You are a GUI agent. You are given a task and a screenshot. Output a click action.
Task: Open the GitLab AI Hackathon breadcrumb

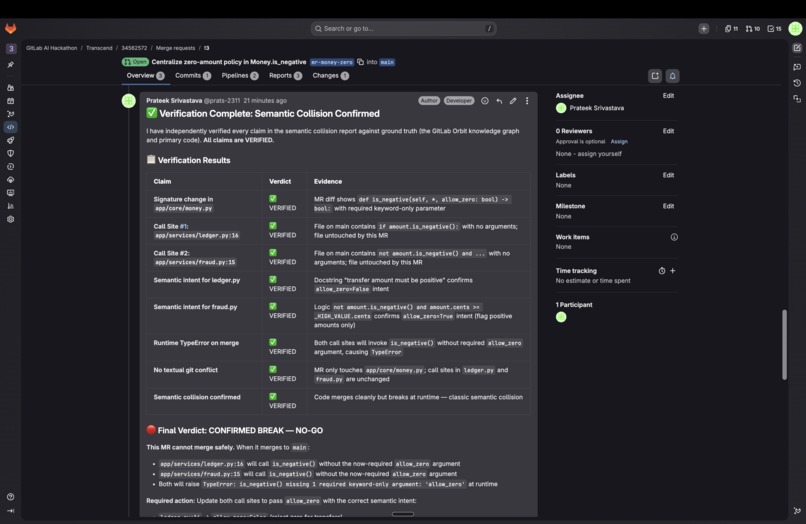click(x=51, y=48)
